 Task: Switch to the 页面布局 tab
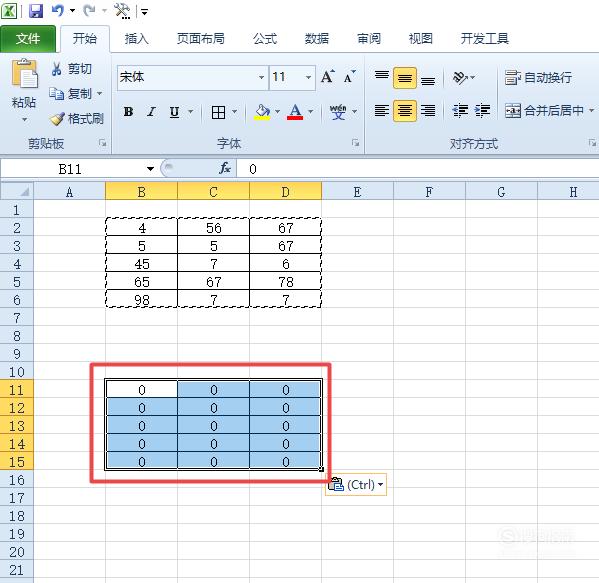point(200,39)
